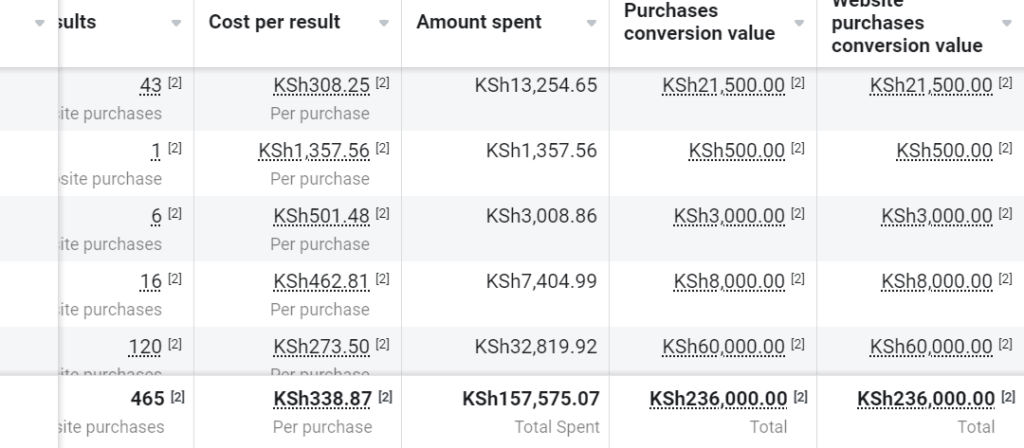Image resolution: width=1024 pixels, height=448 pixels.
Task: Open Cost per result column dropdown arrow
Action: pos(384,23)
